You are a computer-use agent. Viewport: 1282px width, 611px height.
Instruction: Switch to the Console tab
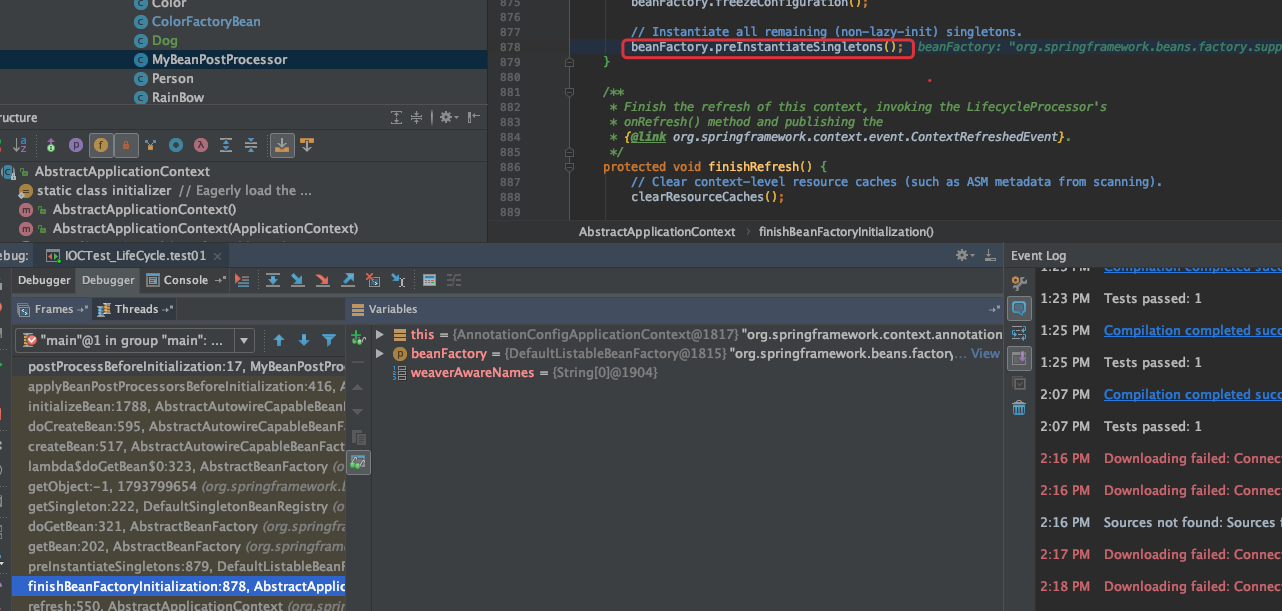tap(187, 280)
